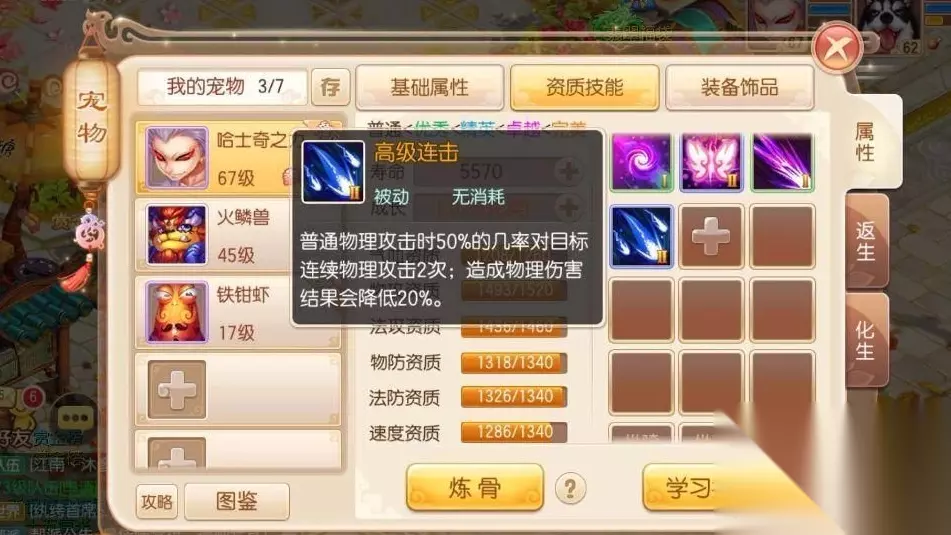Select the 化生 side tab
The width and height of the screenshot is (951, 535).
(x=866, y=340)
